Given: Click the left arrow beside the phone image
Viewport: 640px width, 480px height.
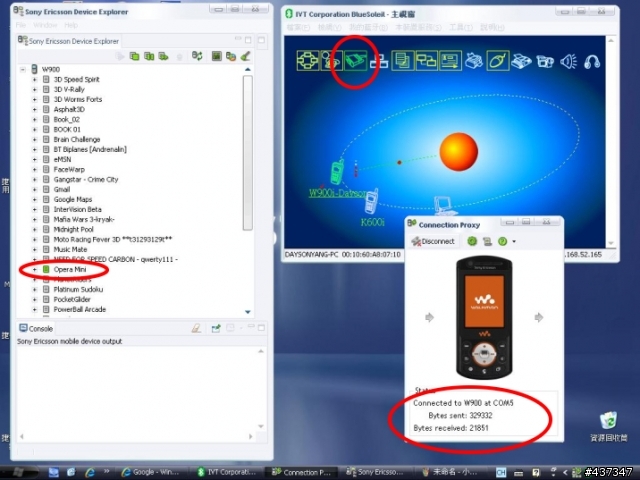Looking at the screenshot, I should click(x=429, y=317).
